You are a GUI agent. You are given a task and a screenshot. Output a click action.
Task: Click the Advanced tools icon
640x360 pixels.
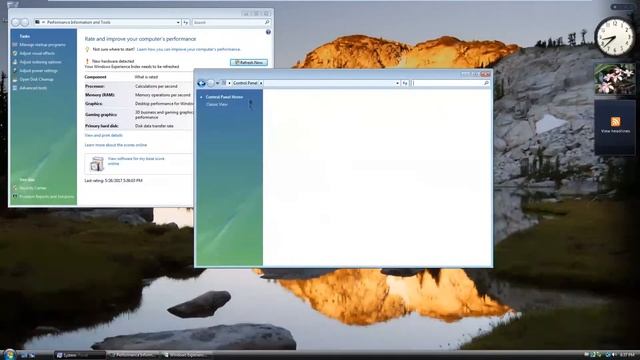[x=15, y=88]
